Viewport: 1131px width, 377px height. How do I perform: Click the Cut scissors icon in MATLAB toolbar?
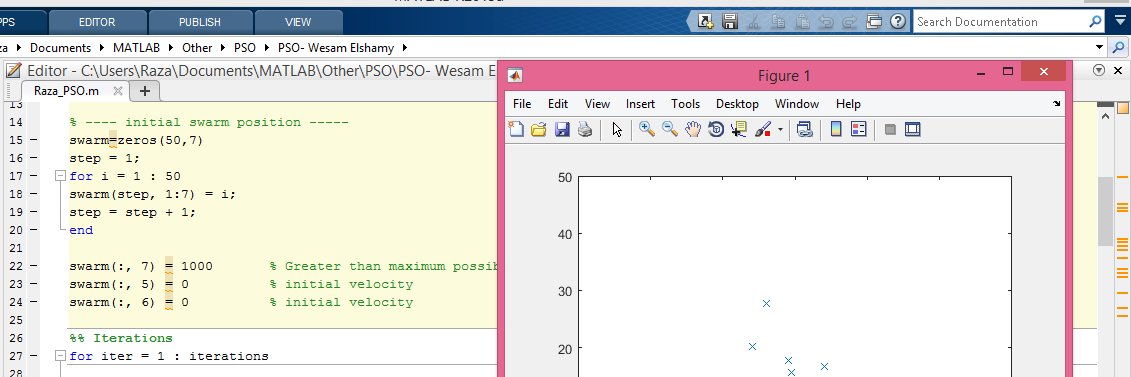click(754, 22)
